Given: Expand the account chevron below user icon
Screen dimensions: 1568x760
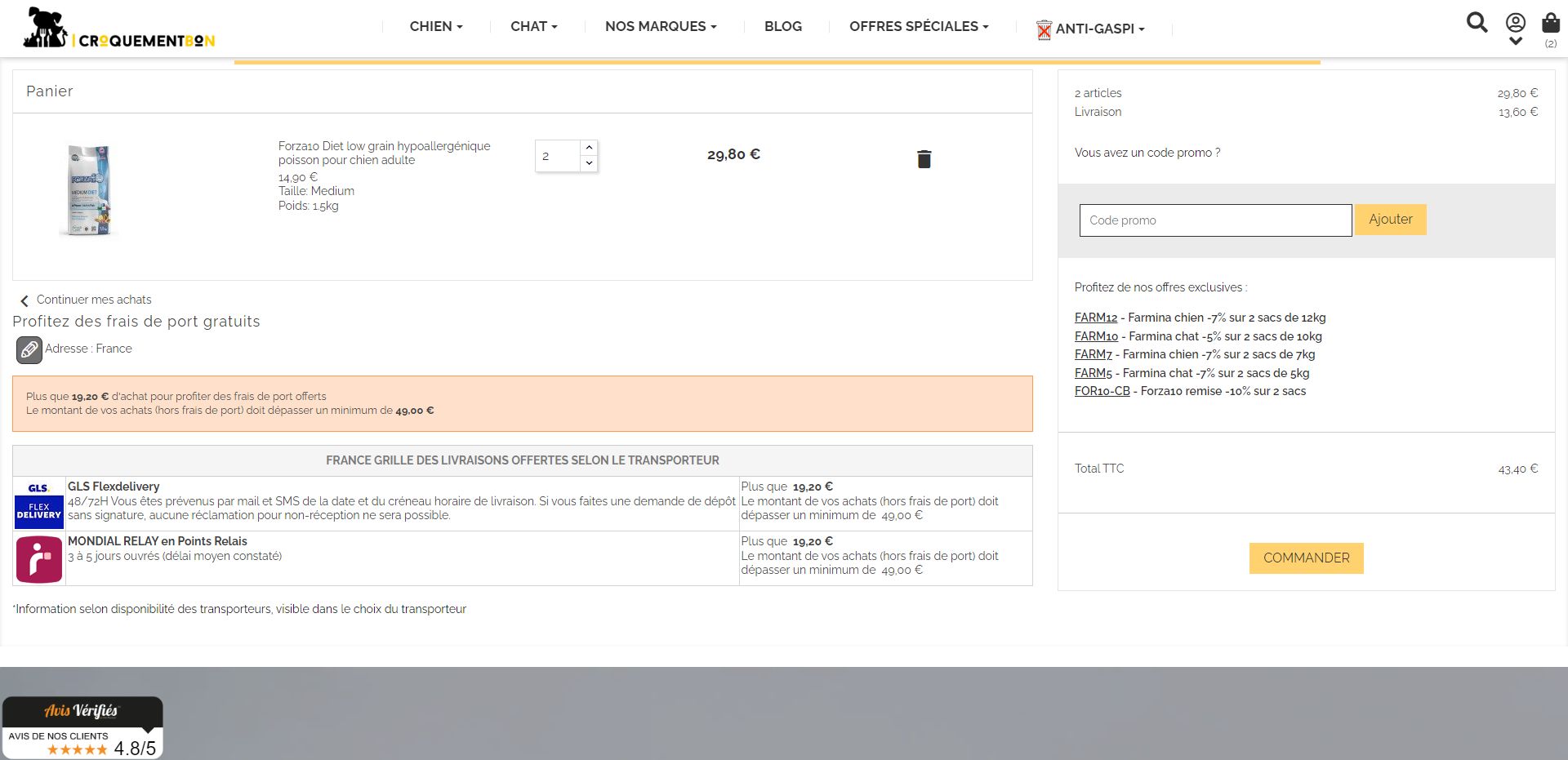Looking at the screenshot, I should (x=1516, y=41).
